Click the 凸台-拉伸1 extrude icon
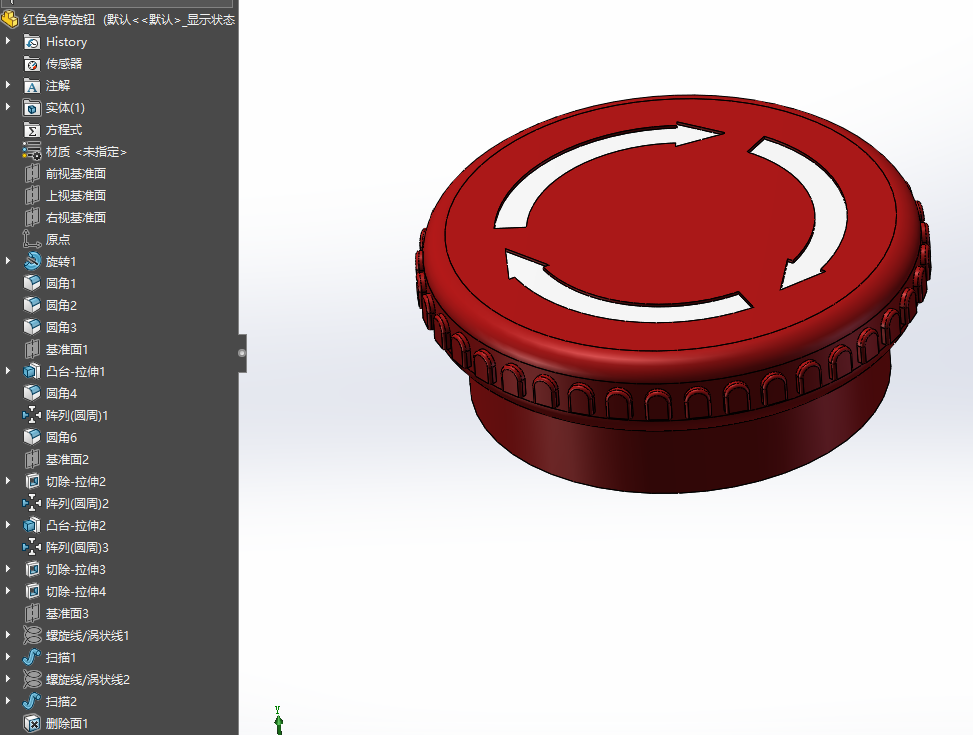The image size is (973, 735). (x=32, y=371)
